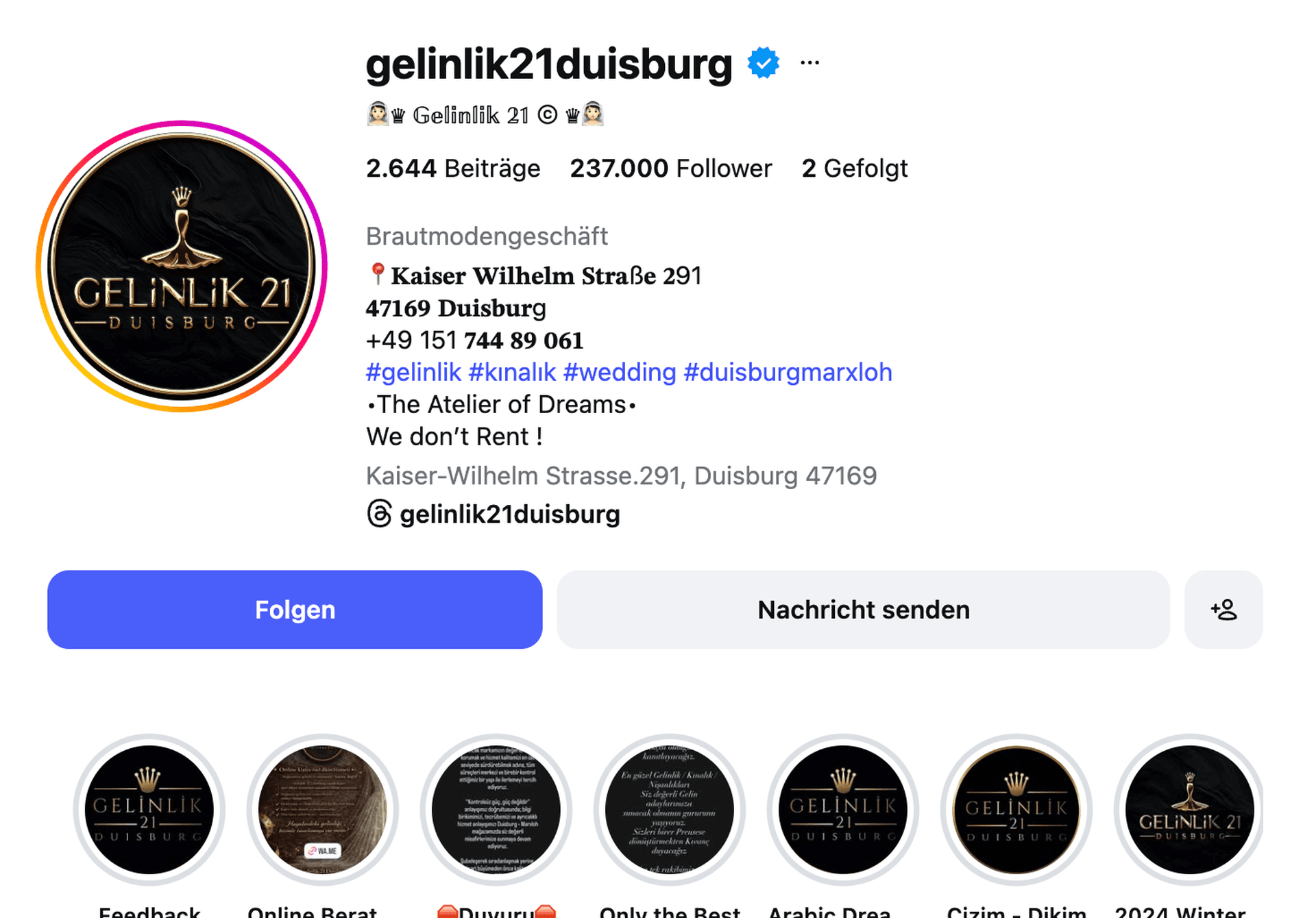Click the Threads logo icon
1316x918 pixels.
point(379,514)
